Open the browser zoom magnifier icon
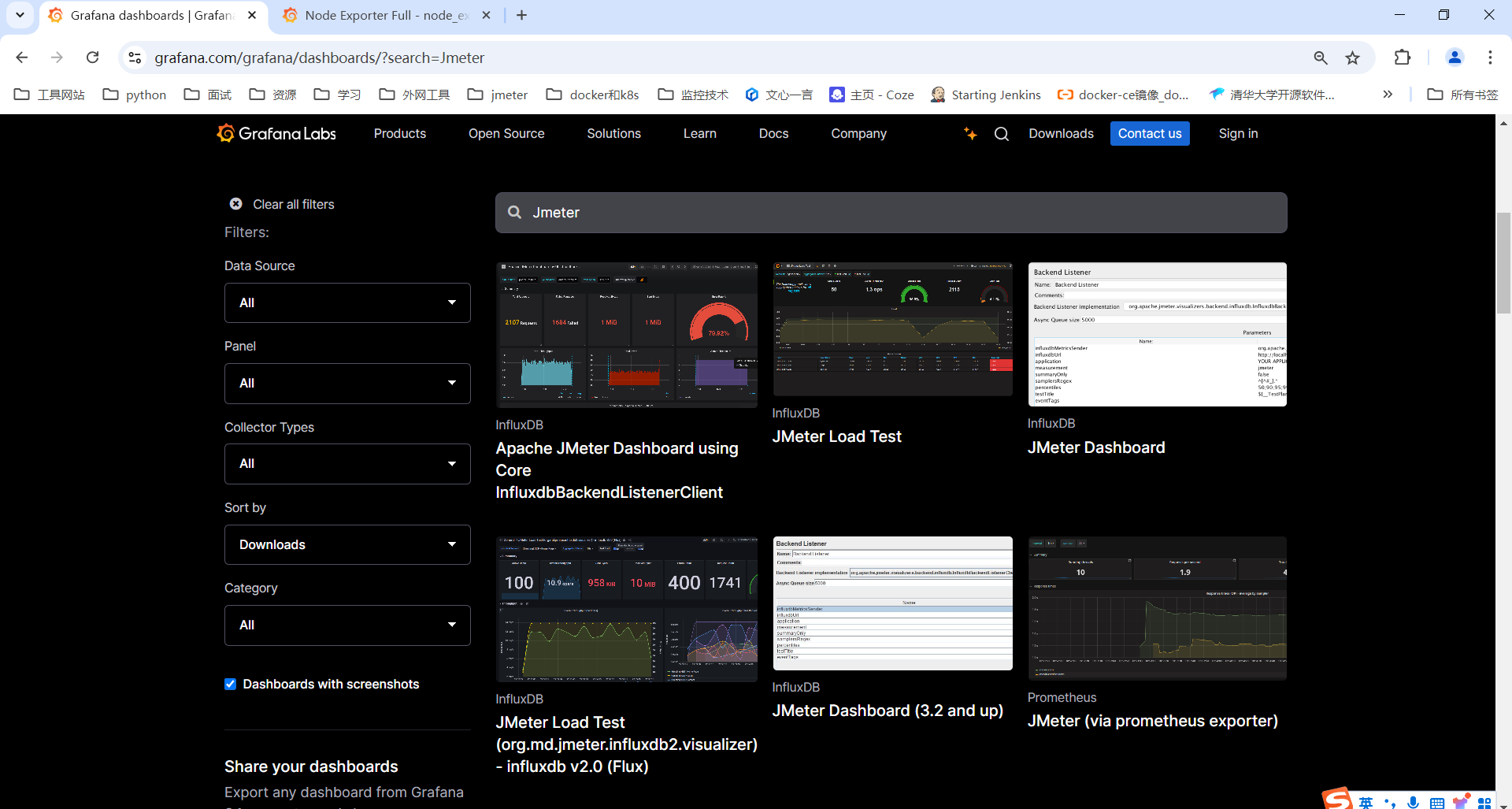This screenshot has width=1512, height=809. click(x=1321, y=58)
